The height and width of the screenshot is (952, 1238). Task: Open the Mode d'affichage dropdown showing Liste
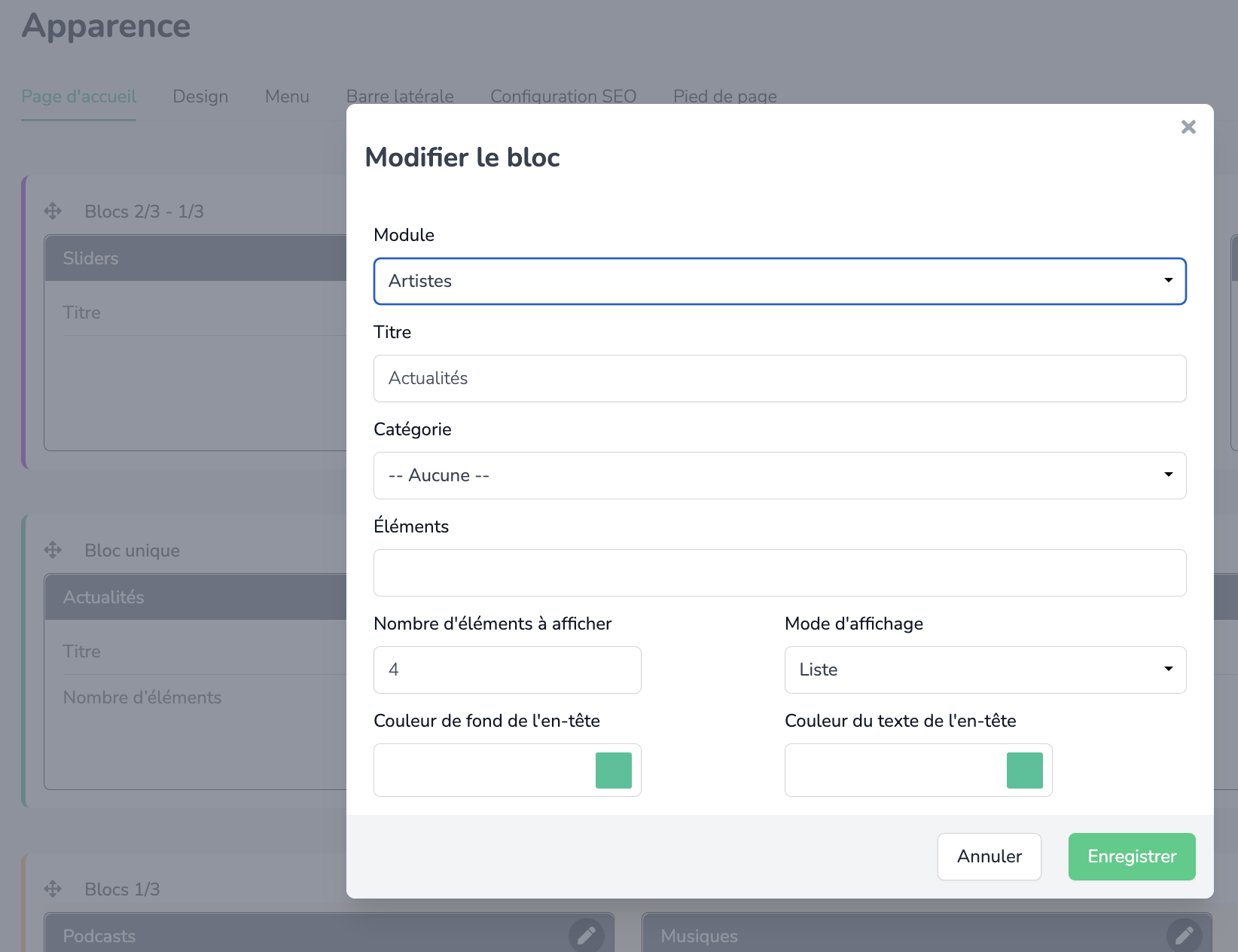pyautogui.click(x=985, y=670)
